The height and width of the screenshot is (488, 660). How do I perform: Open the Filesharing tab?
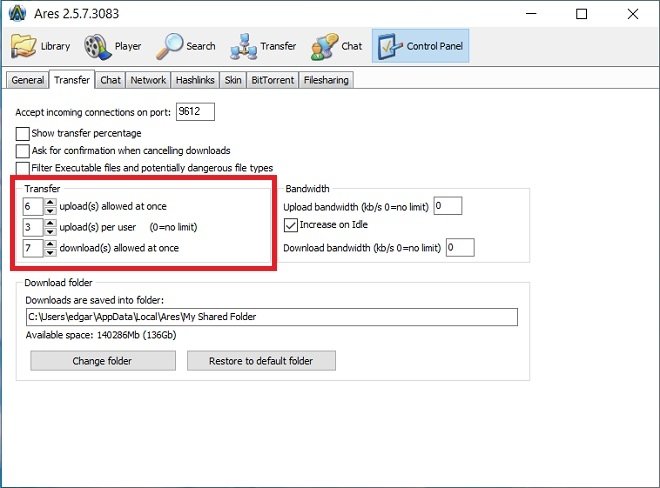(x=326, y=80)
